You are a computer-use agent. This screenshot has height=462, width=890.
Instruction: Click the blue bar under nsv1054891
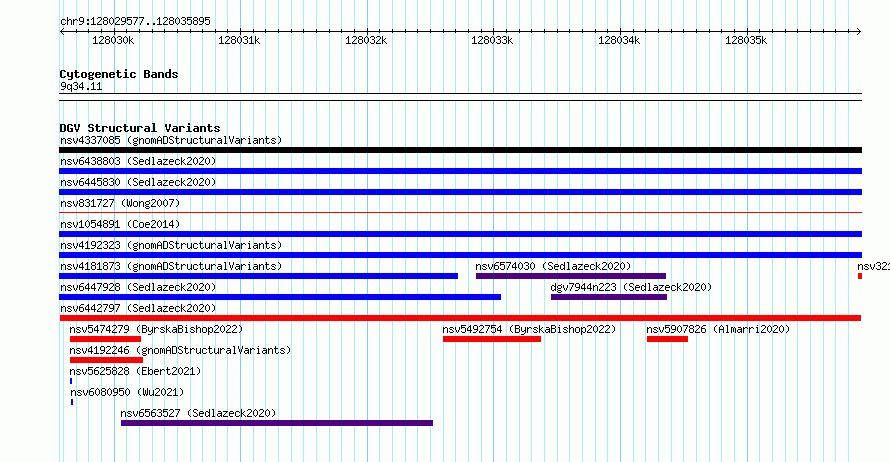[460, 234]
